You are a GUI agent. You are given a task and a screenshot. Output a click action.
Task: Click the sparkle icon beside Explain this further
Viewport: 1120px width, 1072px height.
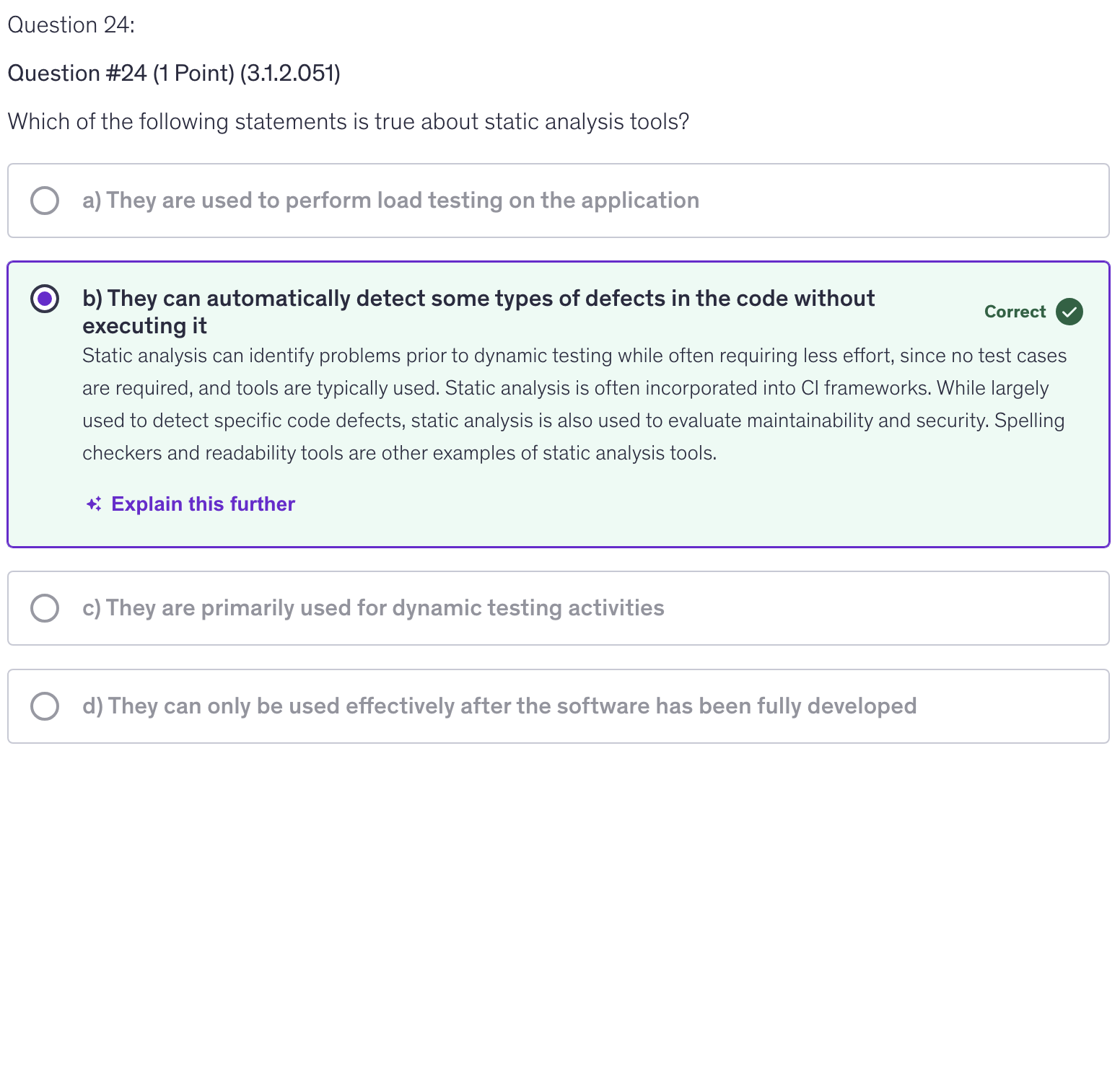point(94,504)
